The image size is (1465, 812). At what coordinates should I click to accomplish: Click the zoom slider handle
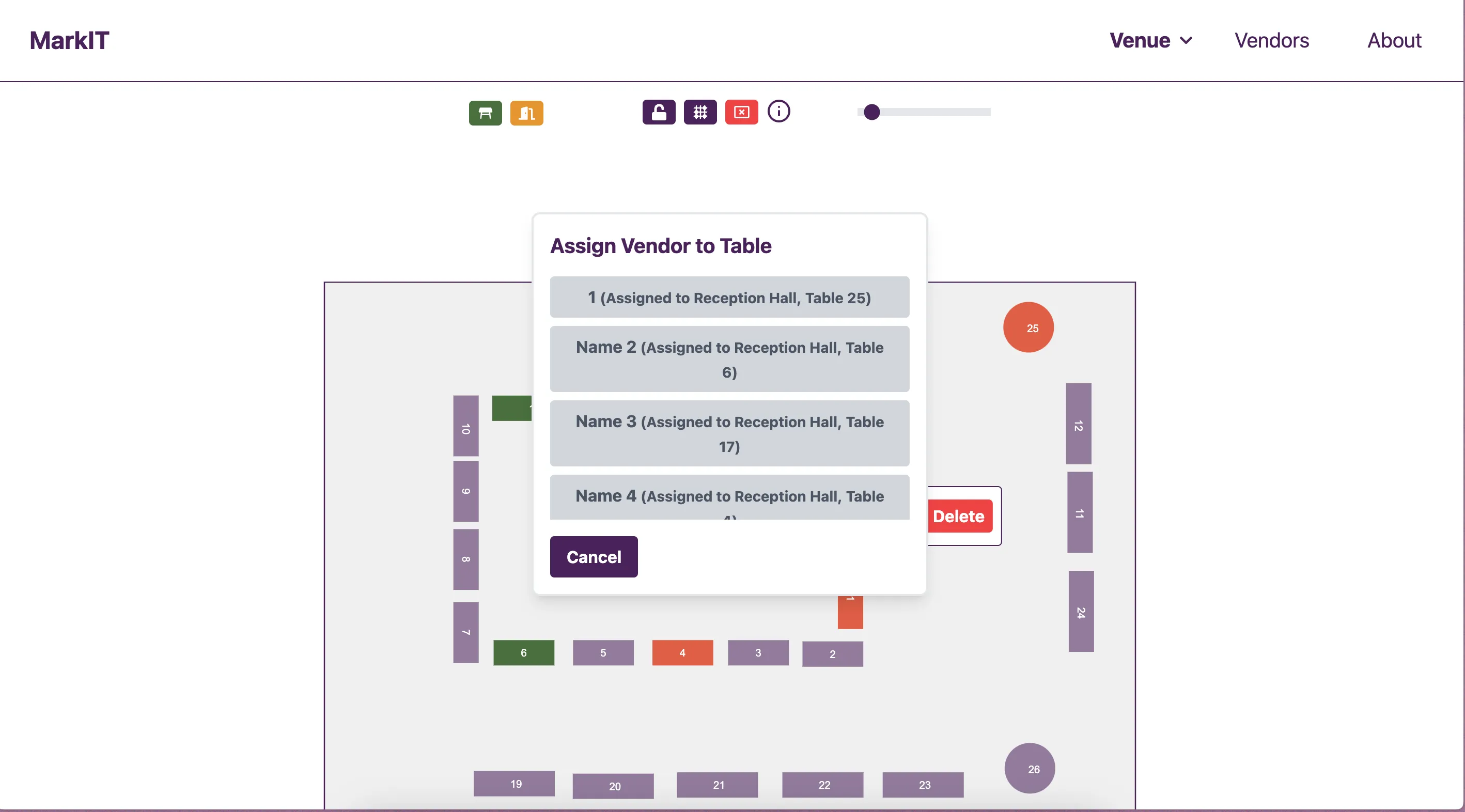(x=871, y=112)
